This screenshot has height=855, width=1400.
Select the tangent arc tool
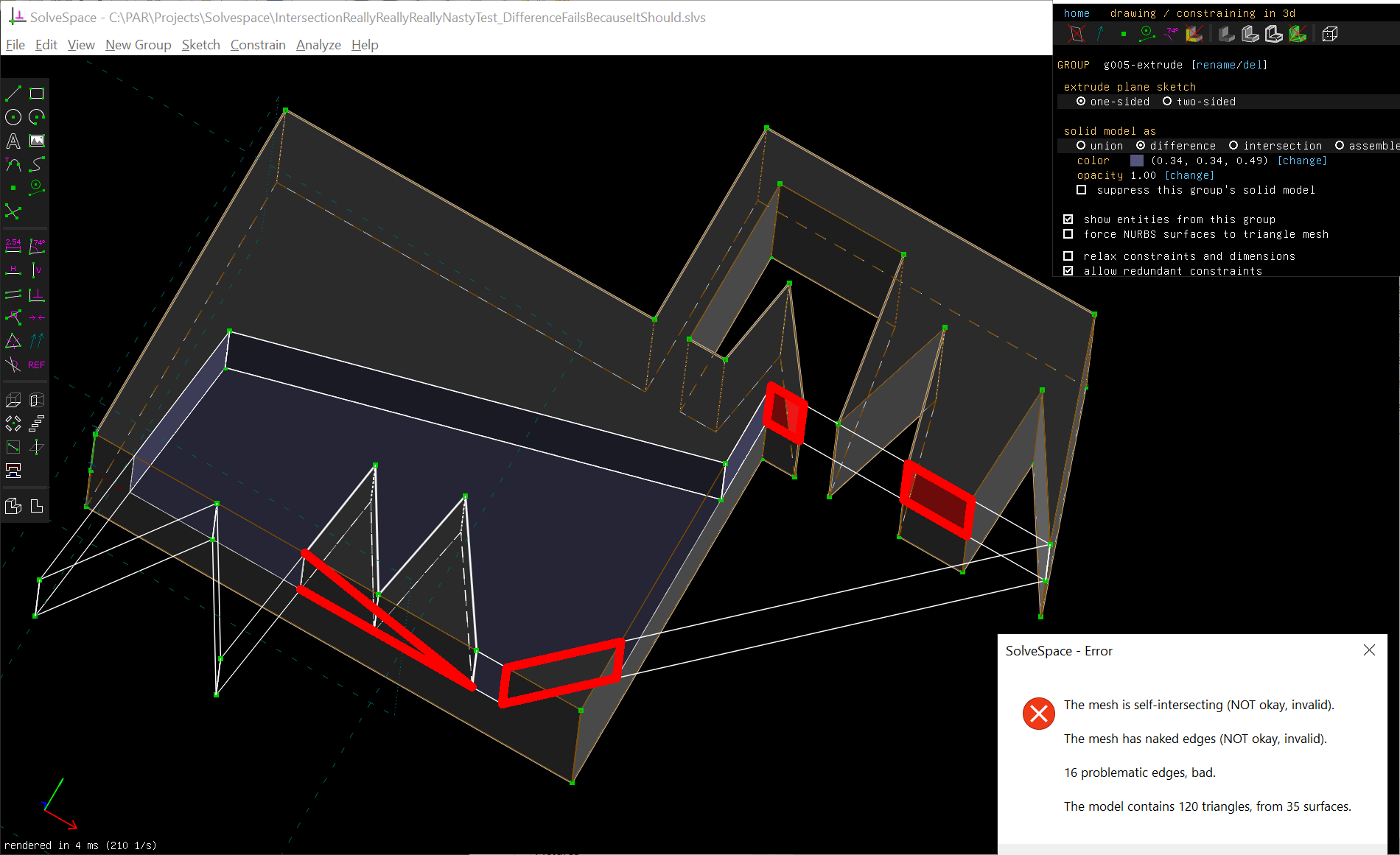13,164
